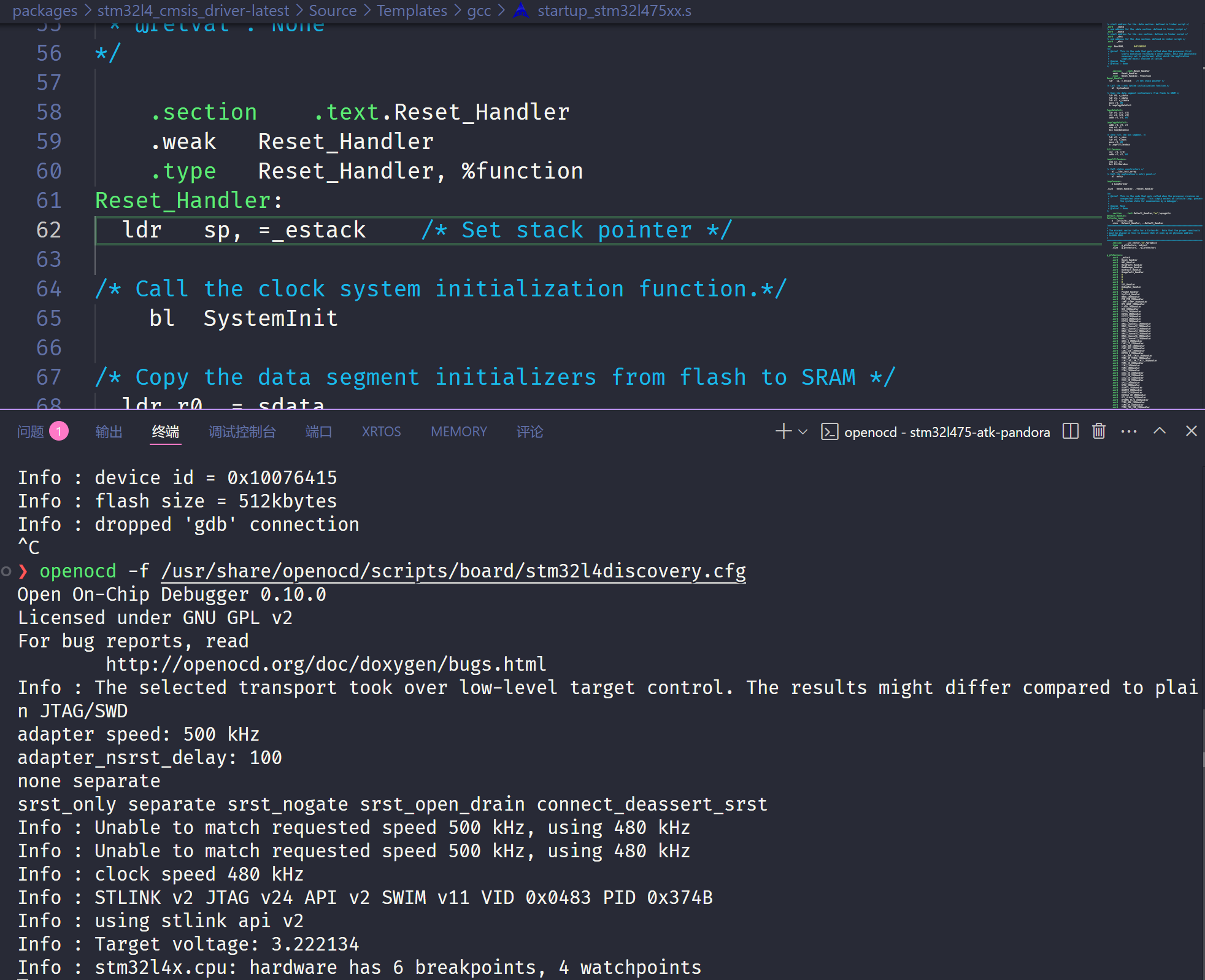The image size is (1205, 980).
Task: Switch to the MEMORY tab
Action: coord(458,431)
